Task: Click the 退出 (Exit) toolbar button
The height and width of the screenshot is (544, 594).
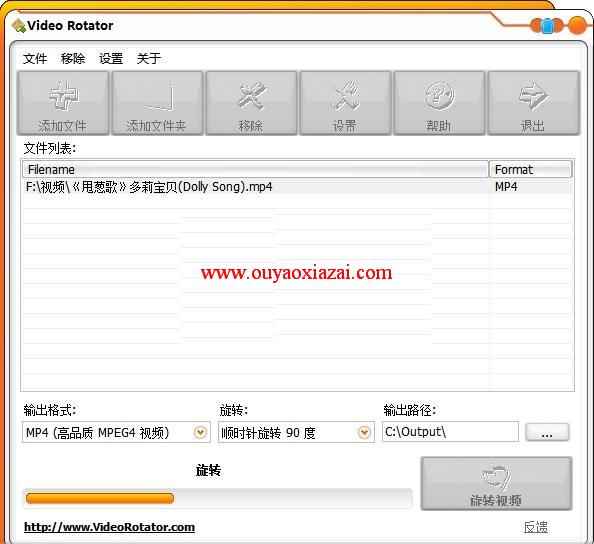Action: pos(533,103)
